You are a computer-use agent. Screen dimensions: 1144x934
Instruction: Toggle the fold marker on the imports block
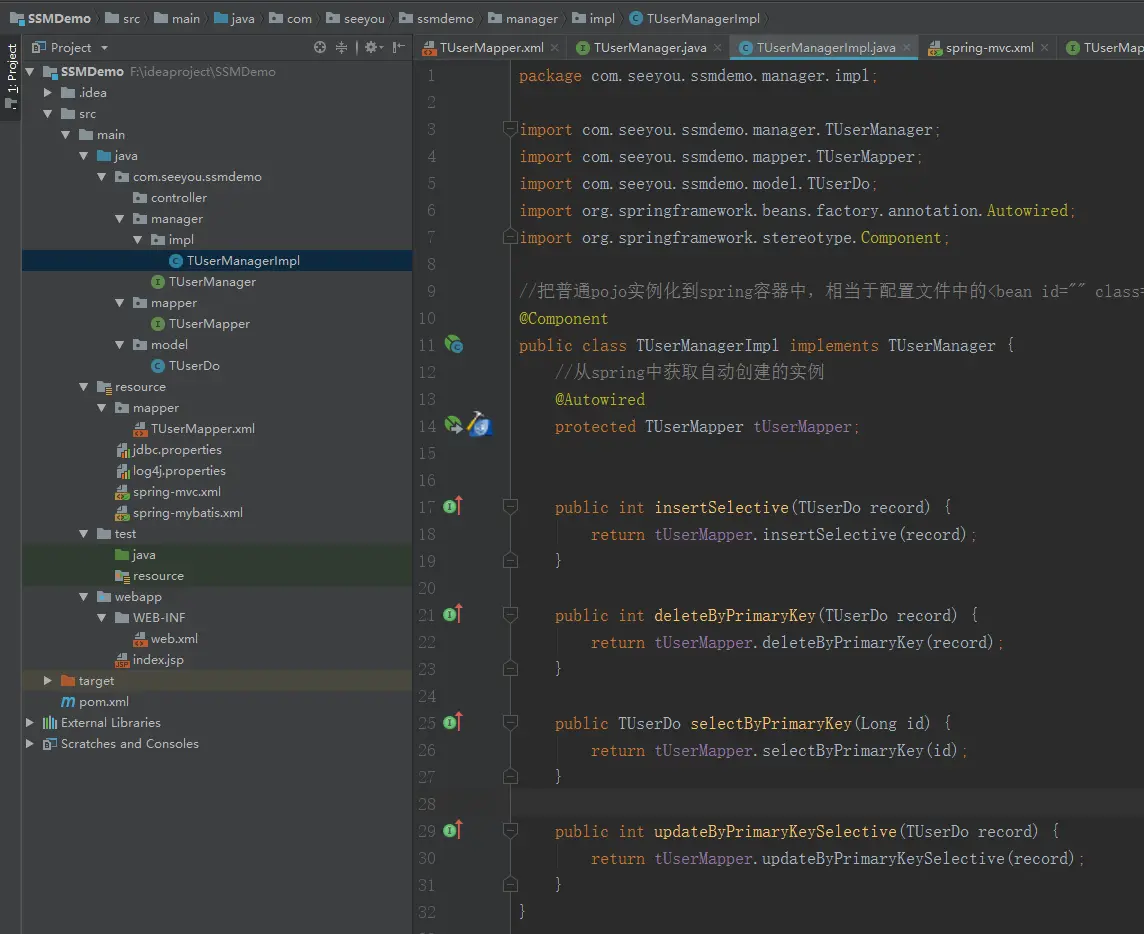pyautogui.click(x=510, y=129)
